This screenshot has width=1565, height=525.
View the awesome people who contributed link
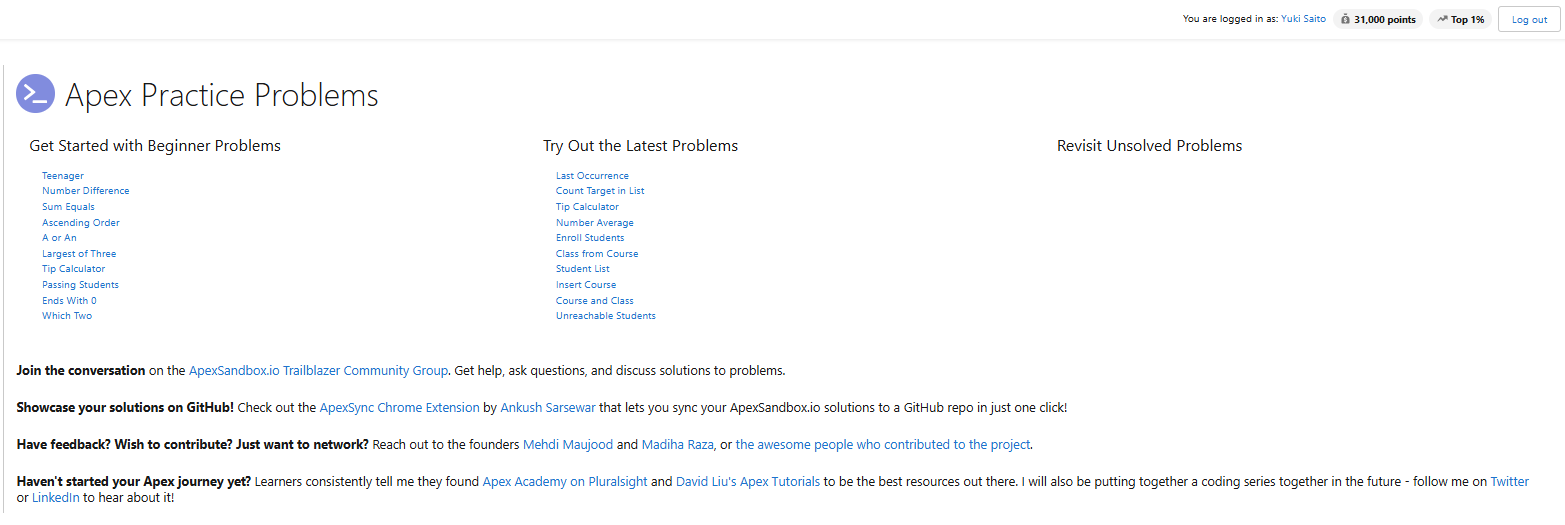pyautogui.click(x=883, y=445)
